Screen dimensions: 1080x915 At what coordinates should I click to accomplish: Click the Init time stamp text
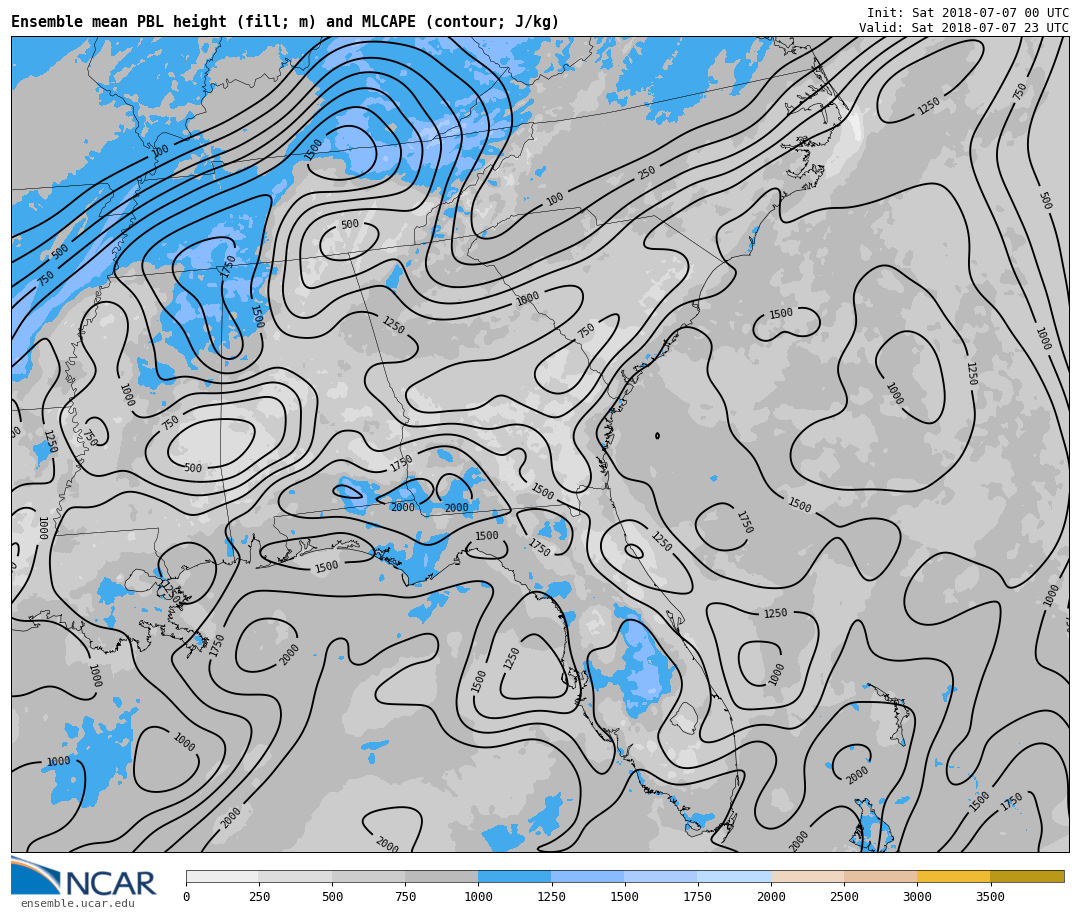967,13
